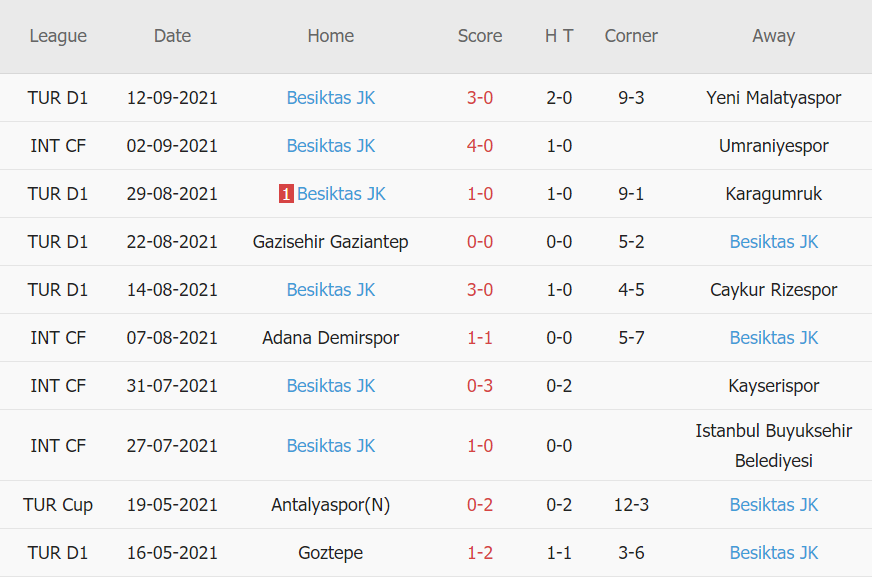Select Yeni Malatyaspor away team name

774,98
